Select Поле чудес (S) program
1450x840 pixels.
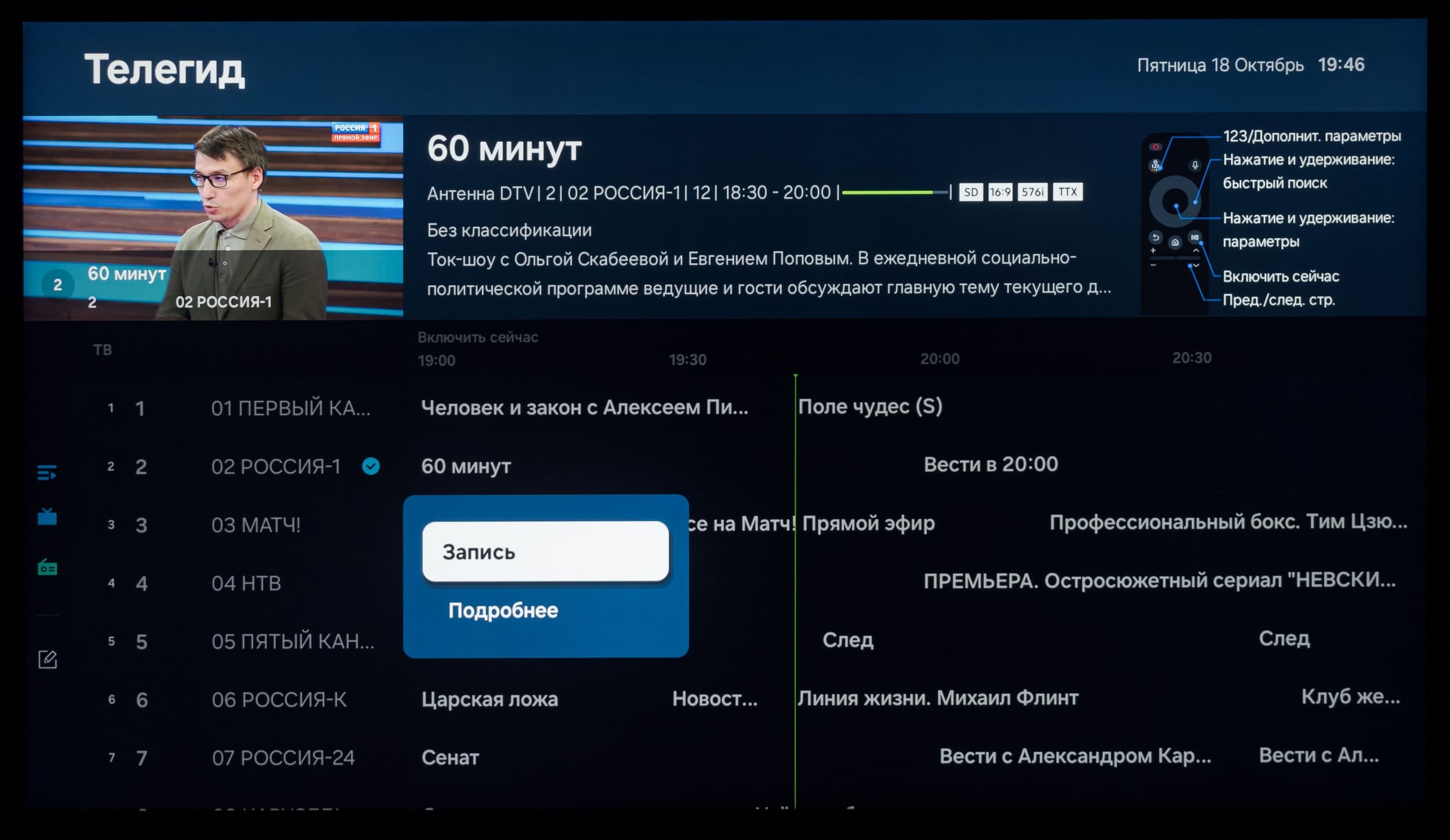pos(869,407)
